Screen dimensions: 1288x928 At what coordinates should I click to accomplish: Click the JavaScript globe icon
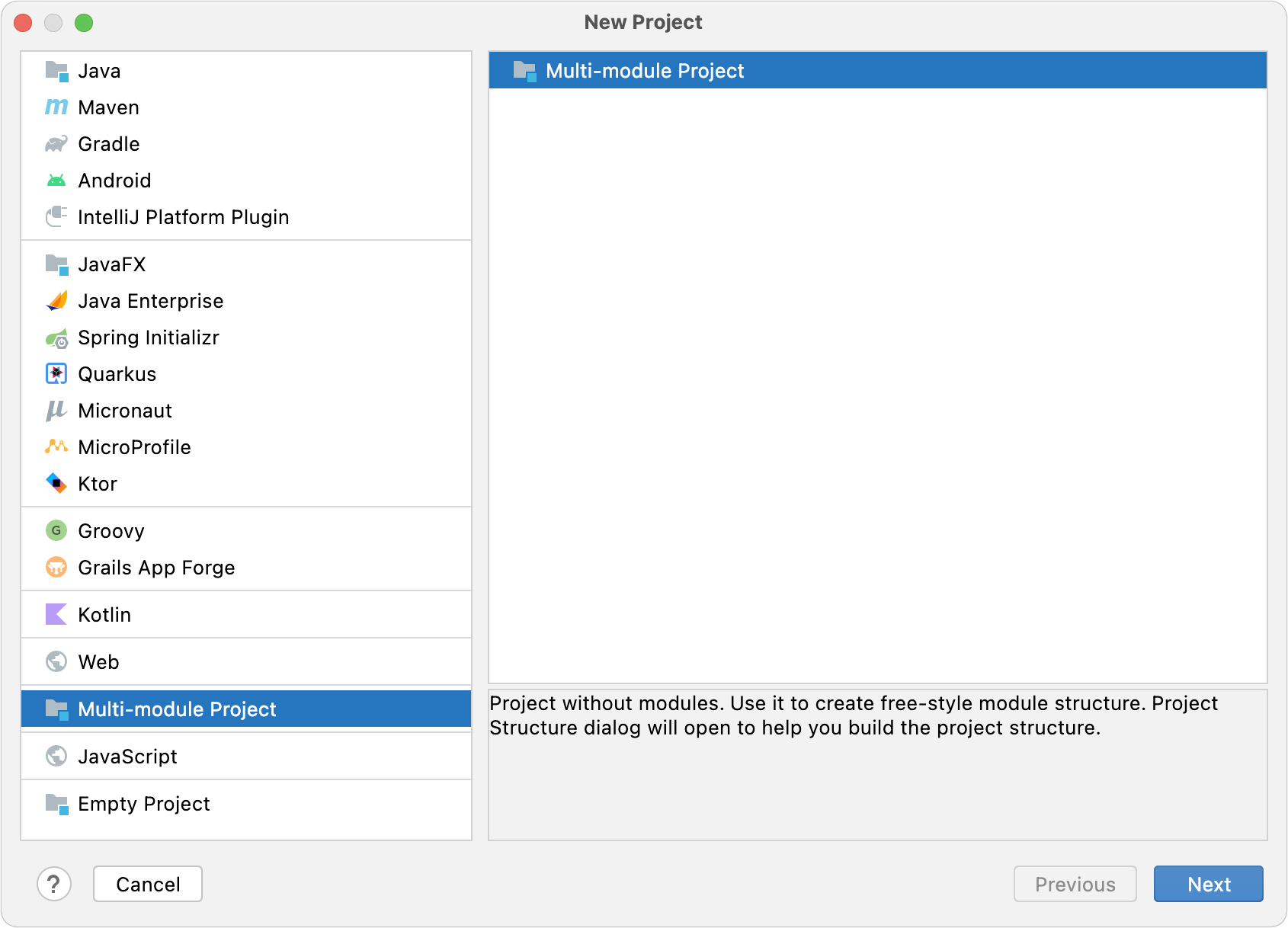[56, 757]
